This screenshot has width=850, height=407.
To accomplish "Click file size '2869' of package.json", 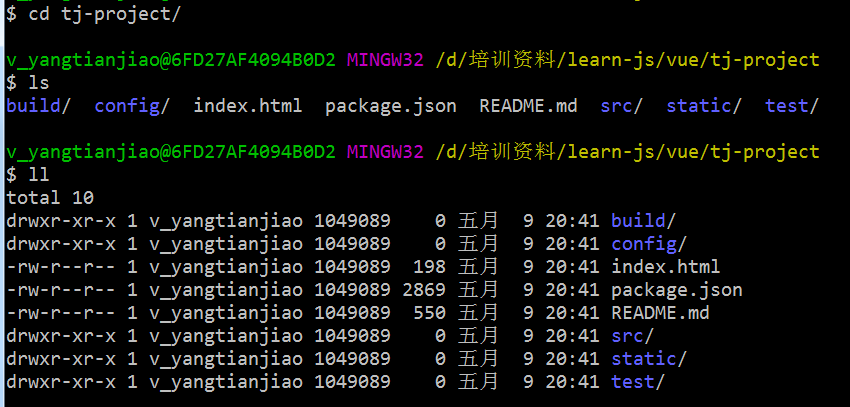I will tap(424, 289).
